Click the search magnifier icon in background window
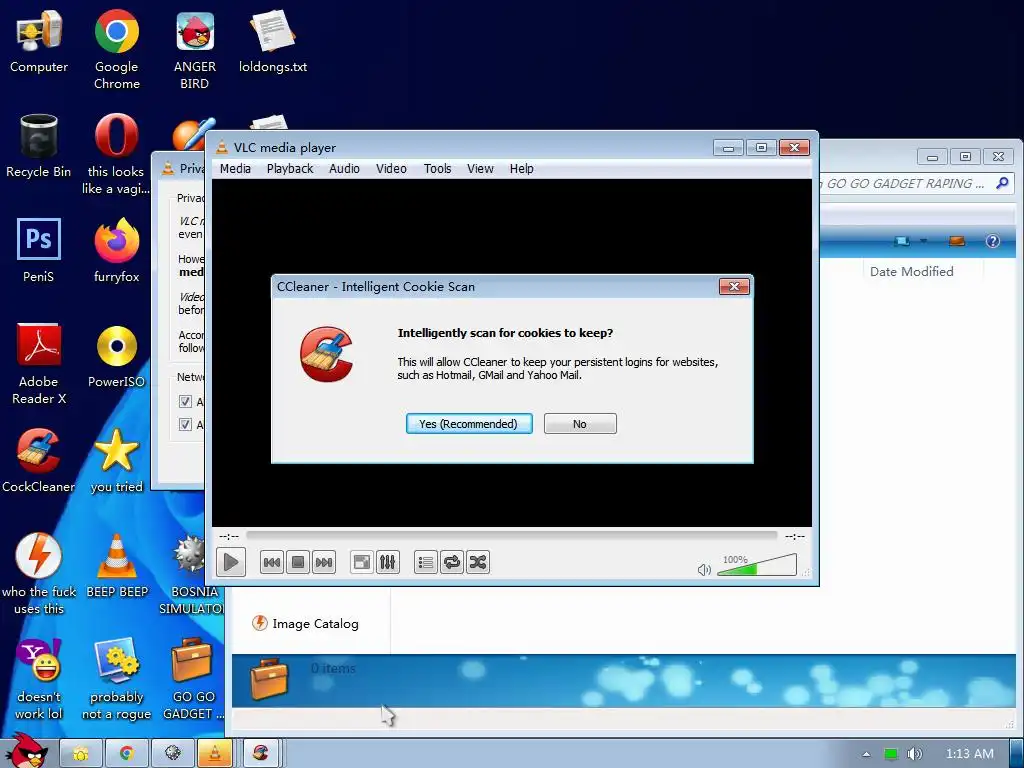 1002,184
